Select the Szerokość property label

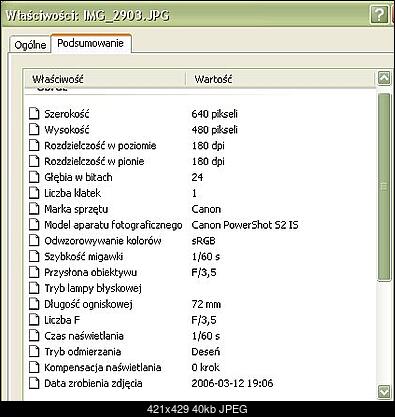tap(67, 114)
